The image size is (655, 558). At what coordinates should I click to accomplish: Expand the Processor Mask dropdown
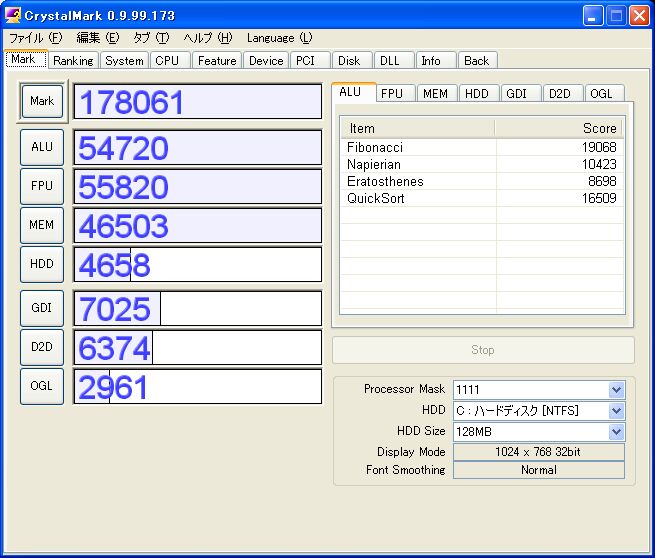coord(616,389)
